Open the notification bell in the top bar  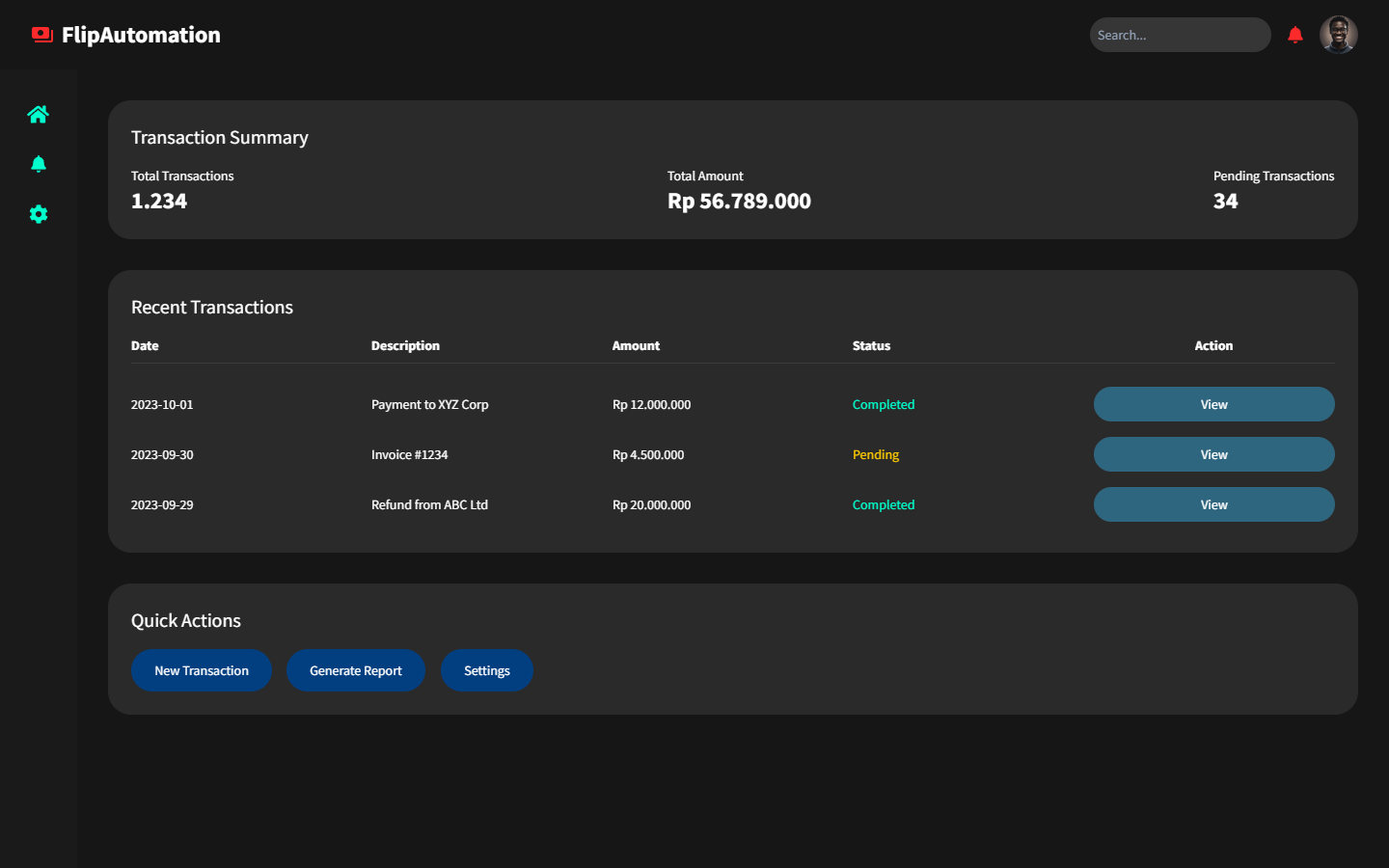pos(1295,34)
